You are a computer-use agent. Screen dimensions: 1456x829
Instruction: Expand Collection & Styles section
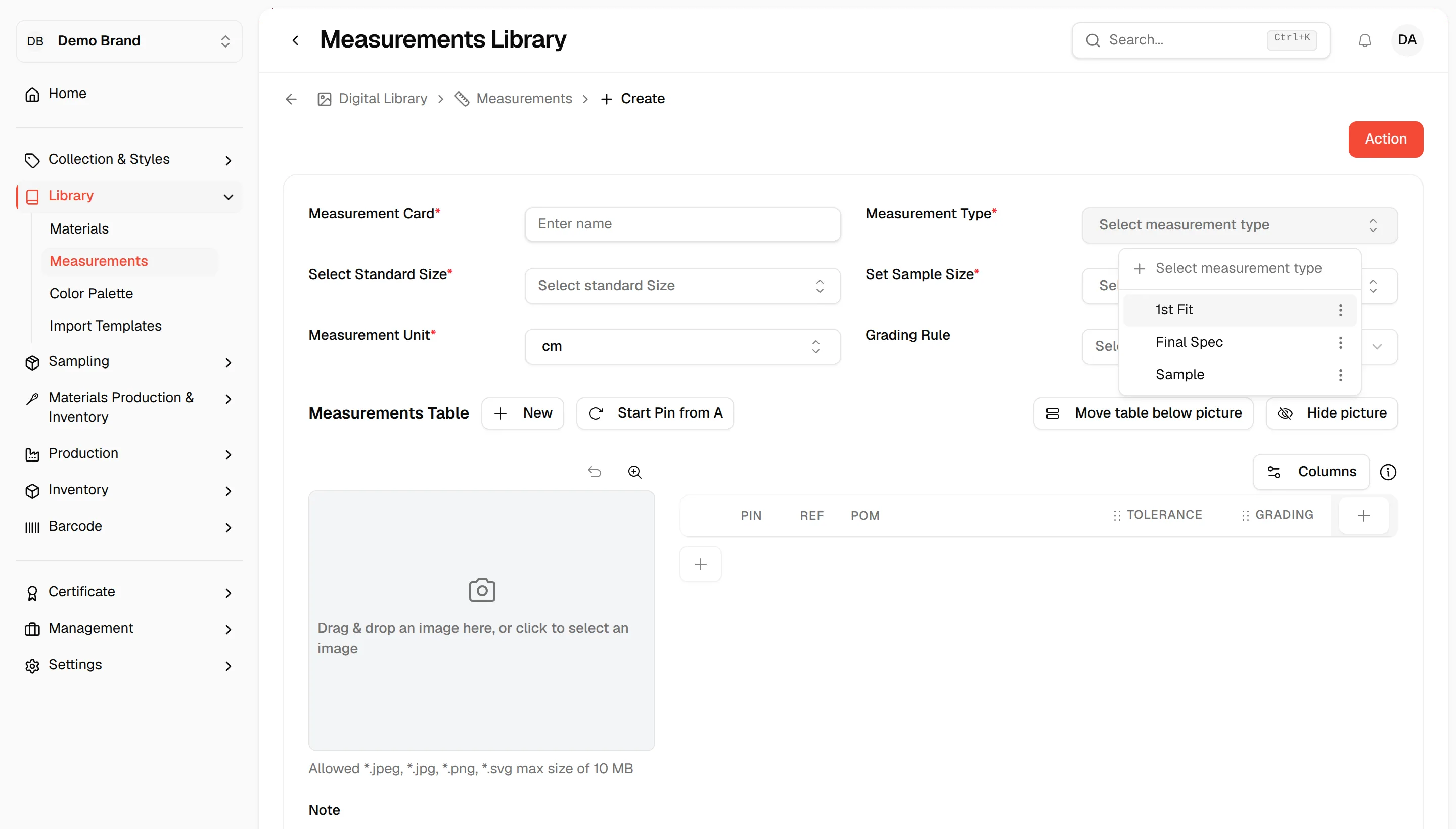click(x=129, y=159)
